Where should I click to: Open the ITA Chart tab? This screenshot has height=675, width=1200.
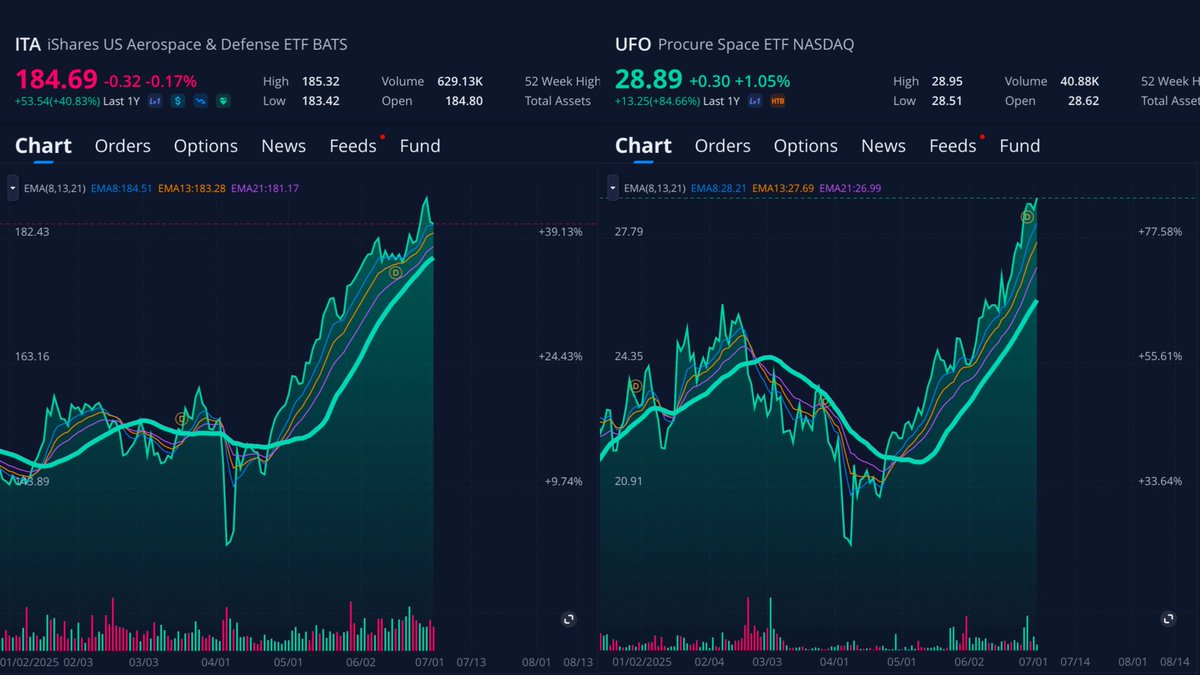click(43, 146)
